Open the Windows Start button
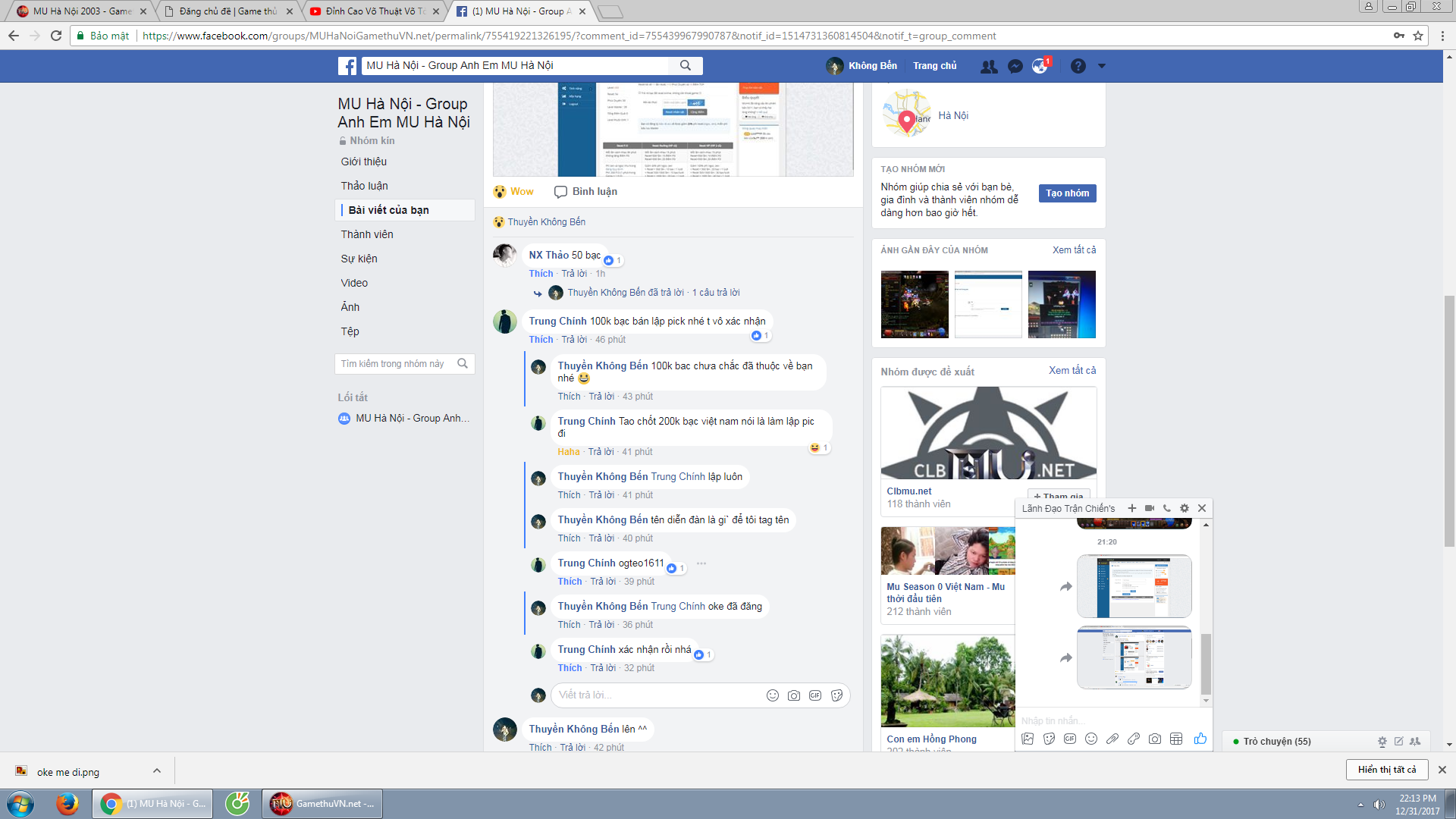1456x819 pixels. (20, 803)
